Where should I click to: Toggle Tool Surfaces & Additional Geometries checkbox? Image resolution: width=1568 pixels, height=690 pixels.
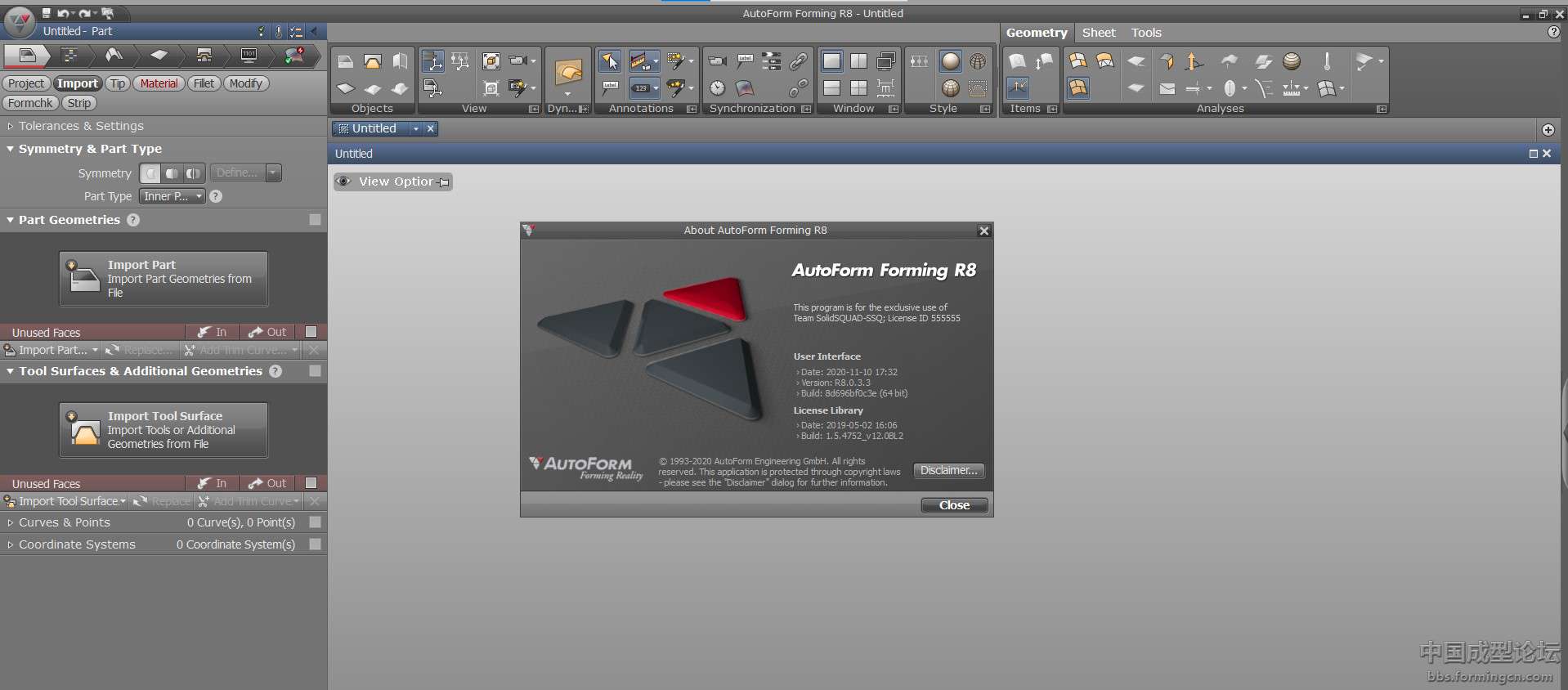coord(315,371)
